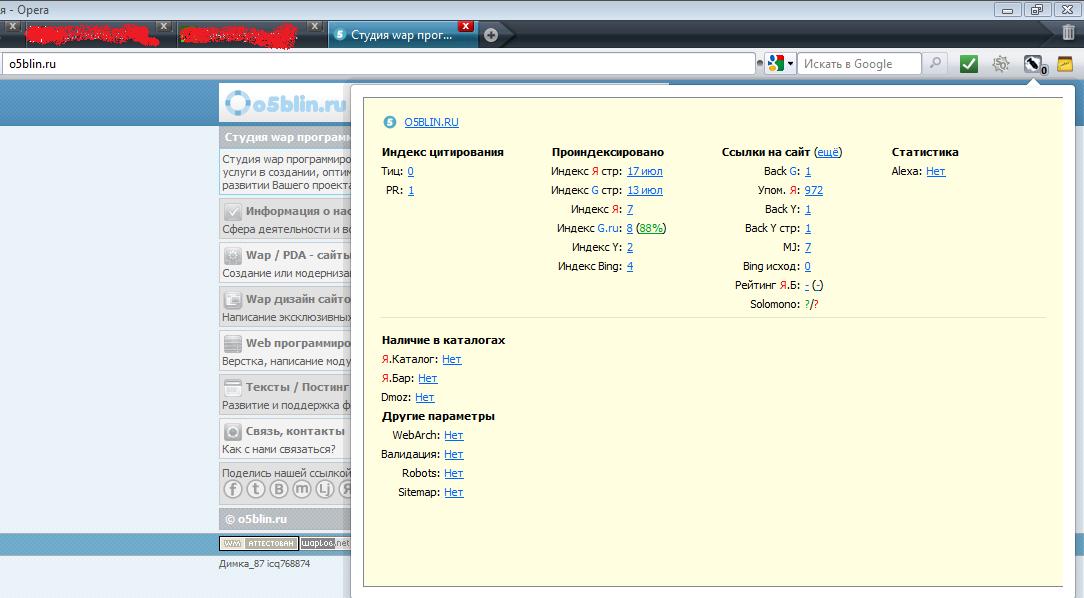The image size is (1084, 598).
Task: Open the yellow notes extension icon
Action: (x=1066, y=64)
